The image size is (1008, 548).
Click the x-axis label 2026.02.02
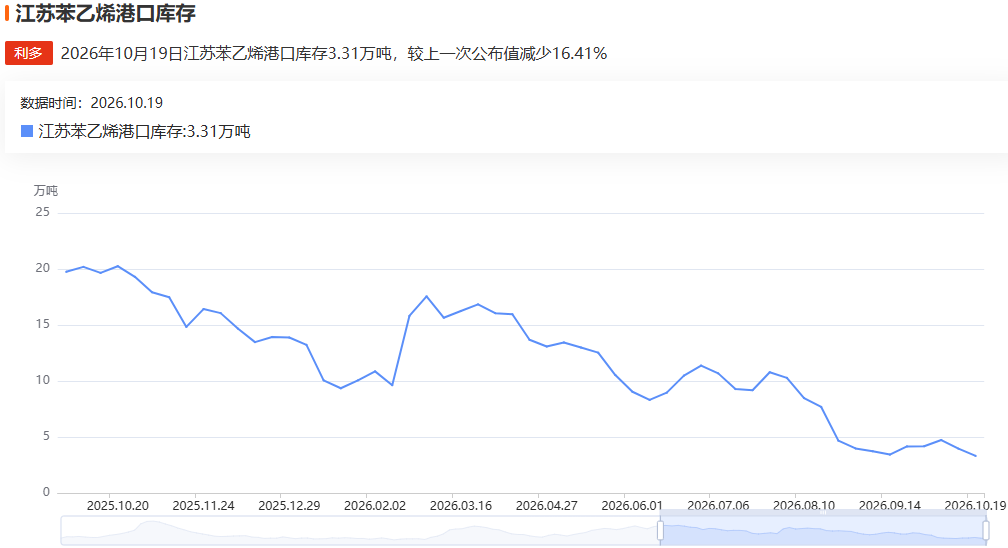tap(375, 506)
